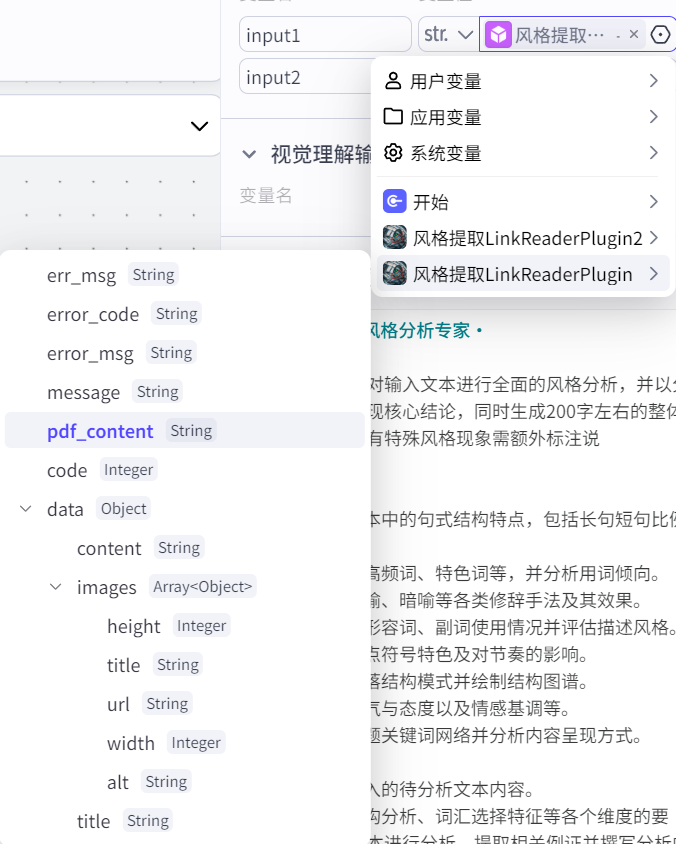This screenshot has height=844, width=676.
Task: Open the dropdown arrow in left panel
Action: pyautogui.click(x=199, y=126)
